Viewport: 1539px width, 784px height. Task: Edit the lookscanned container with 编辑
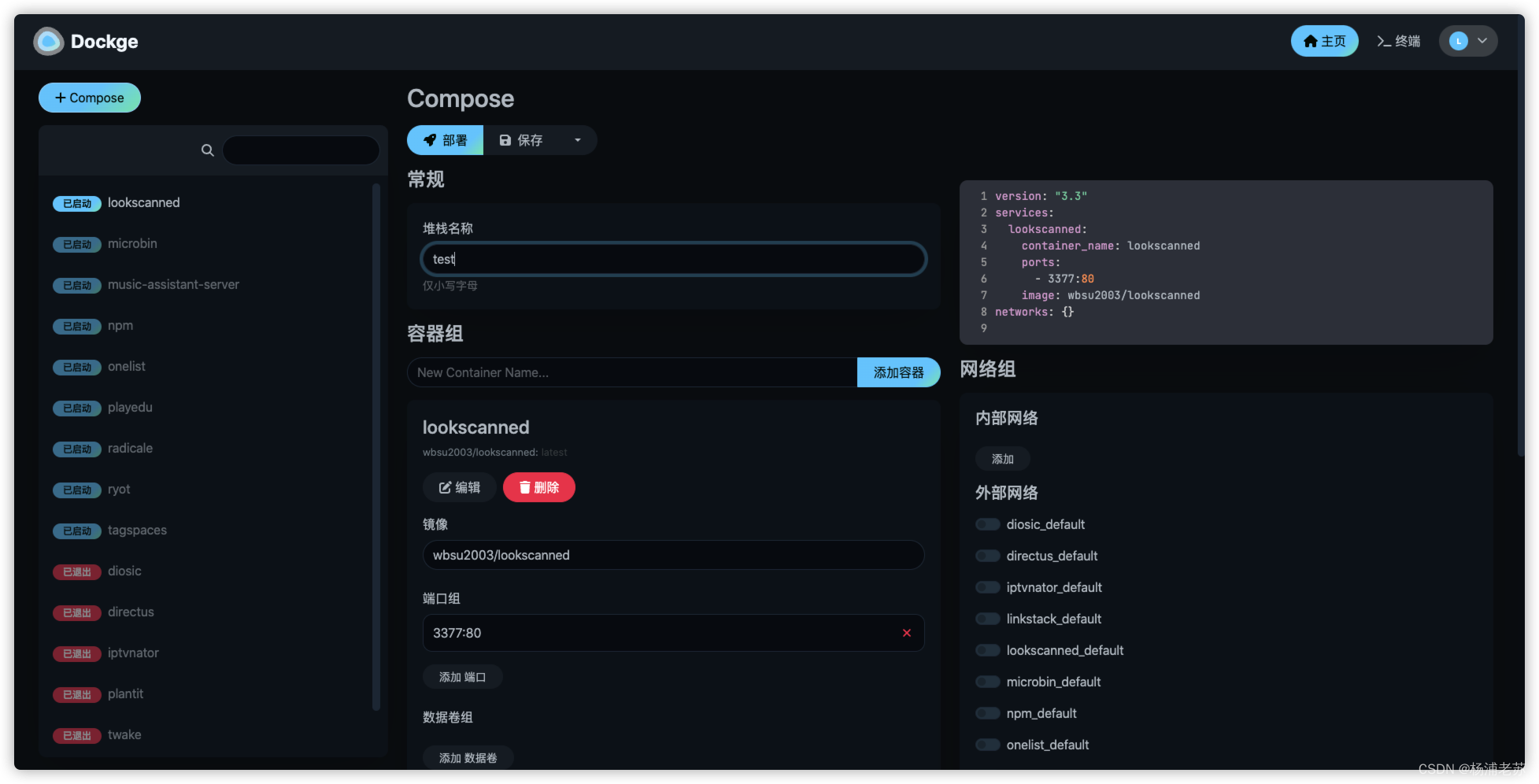point(460,487)
